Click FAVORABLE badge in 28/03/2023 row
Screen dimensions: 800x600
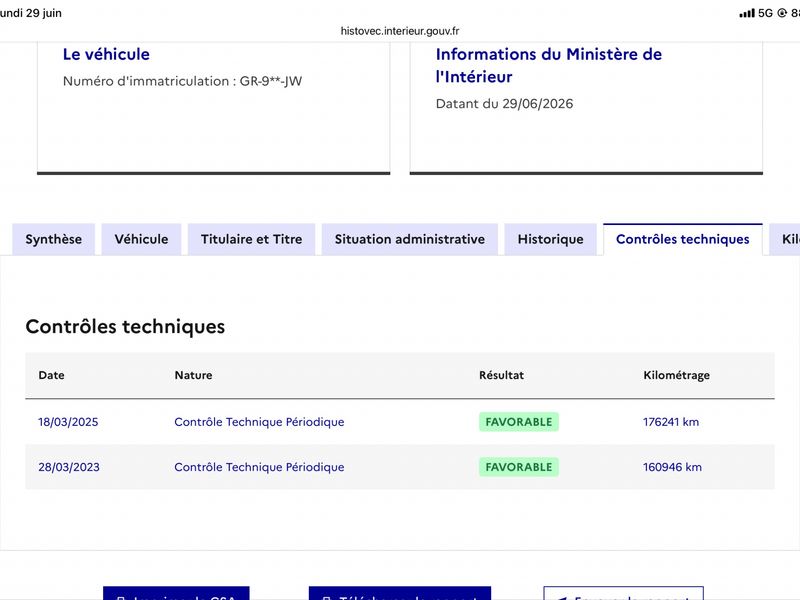click(x=519, y=467)
